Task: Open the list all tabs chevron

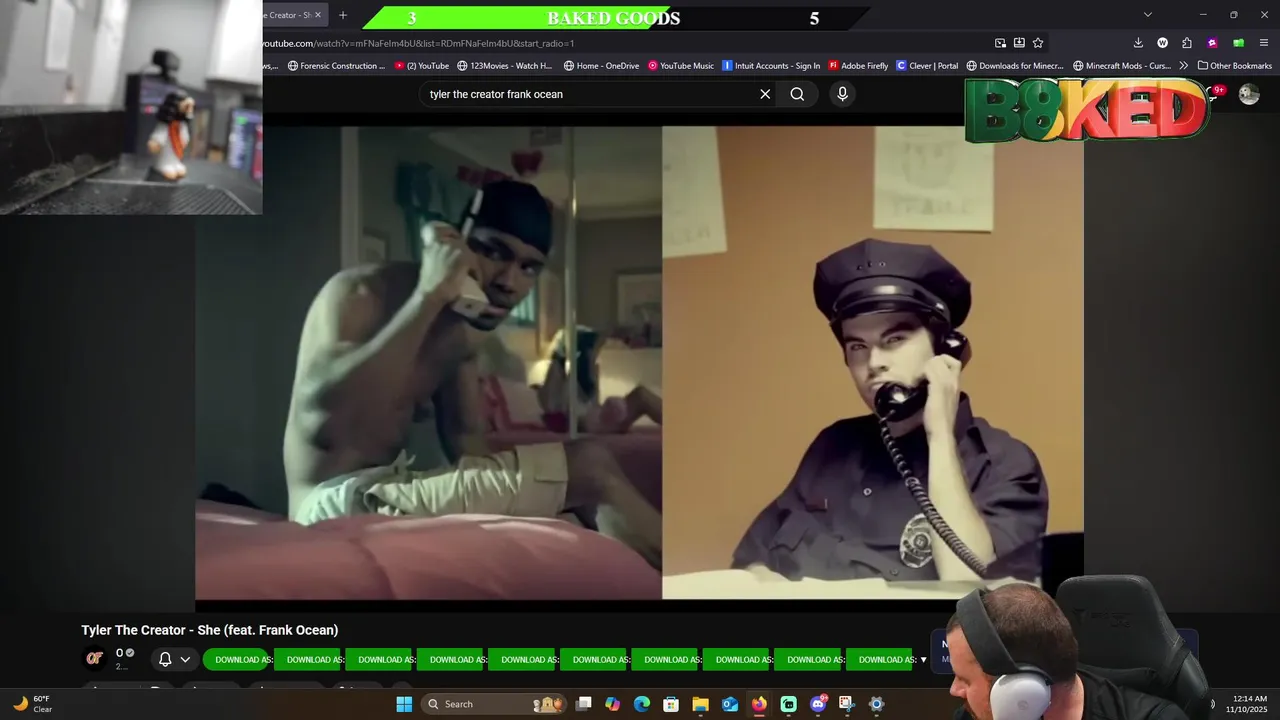Action: pyautogui.click(x=1148, y=15)
